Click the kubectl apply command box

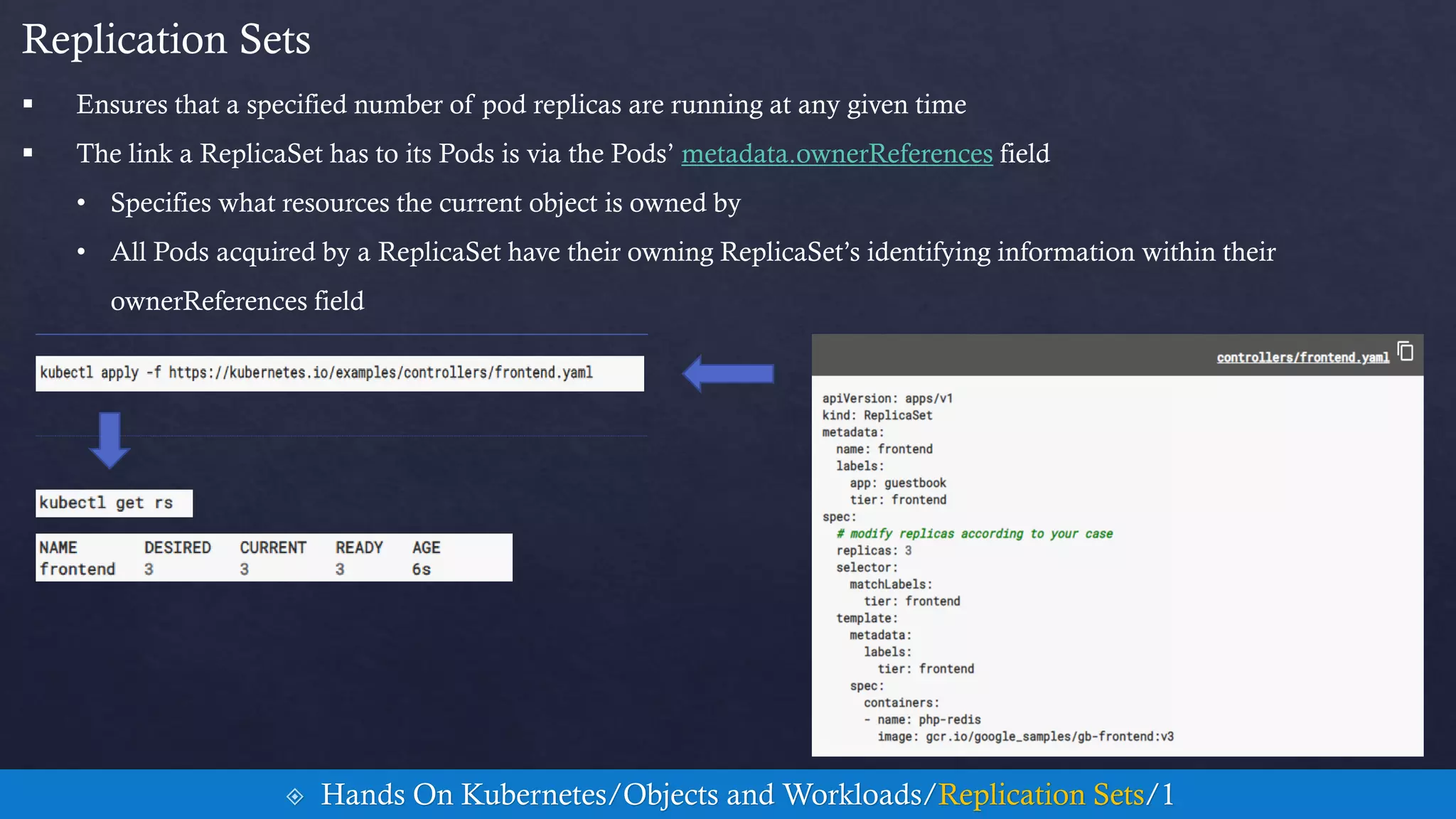pos(340,373)
